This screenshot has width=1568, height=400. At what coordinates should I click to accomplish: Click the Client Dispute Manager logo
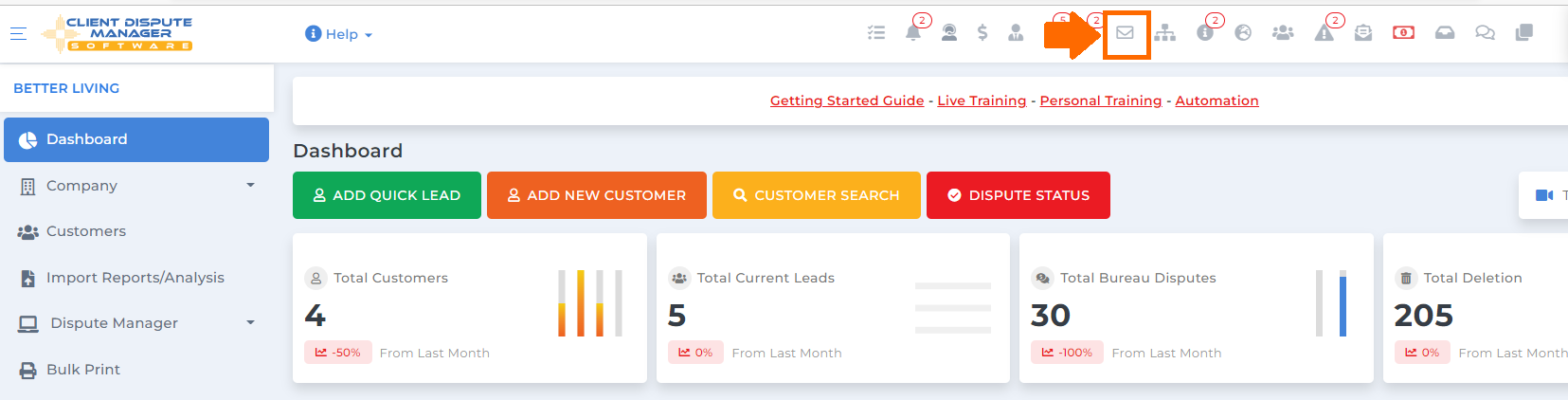(x=117, y=33)
